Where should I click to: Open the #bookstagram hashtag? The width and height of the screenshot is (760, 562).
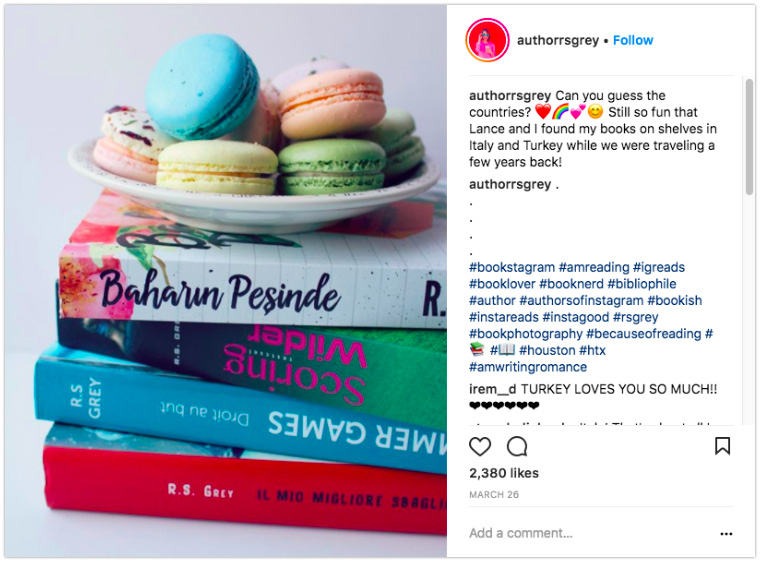[512, 267]
